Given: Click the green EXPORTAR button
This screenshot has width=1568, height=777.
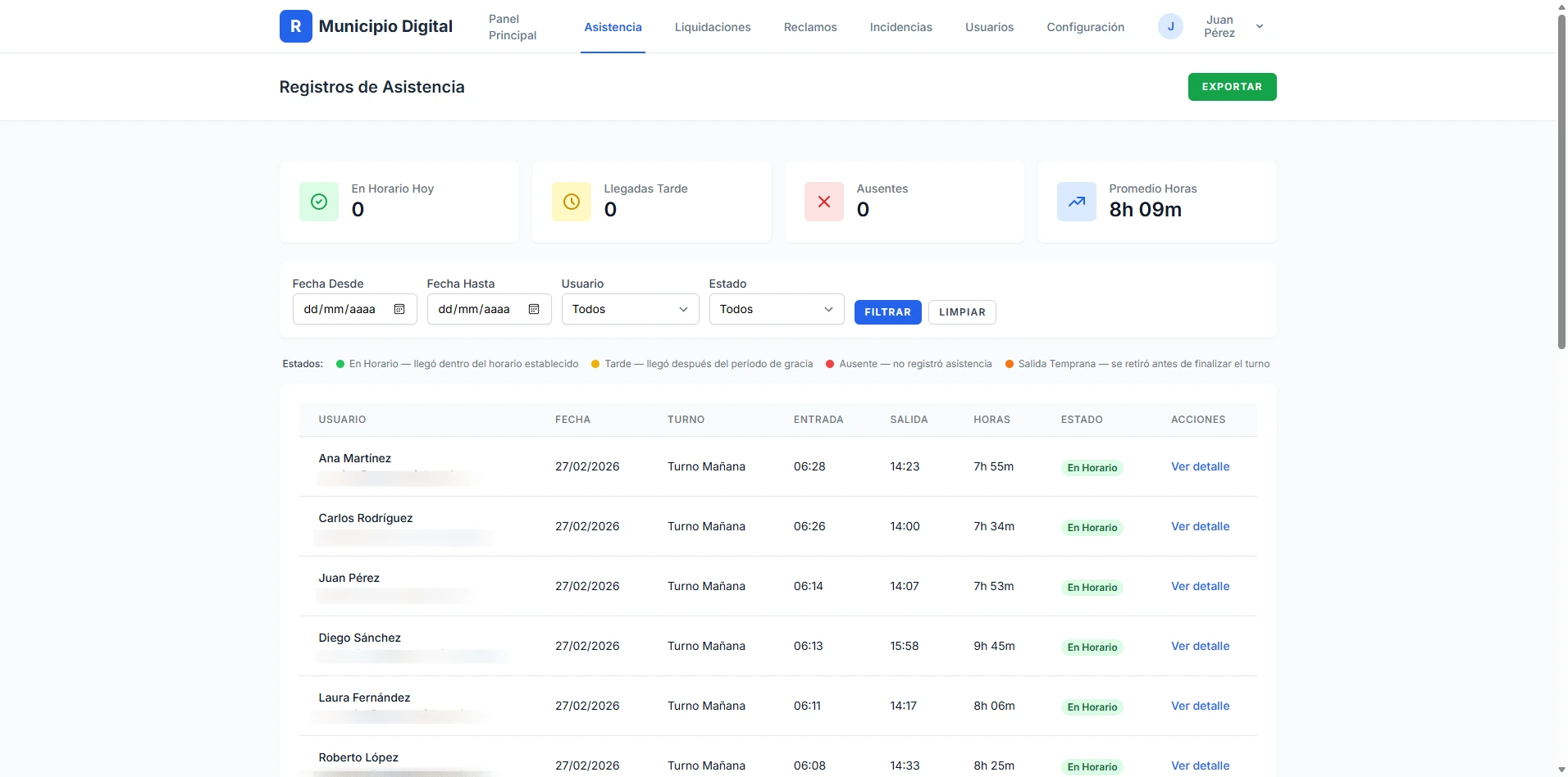Looking at the screenshot, I should pos(1232,87).
